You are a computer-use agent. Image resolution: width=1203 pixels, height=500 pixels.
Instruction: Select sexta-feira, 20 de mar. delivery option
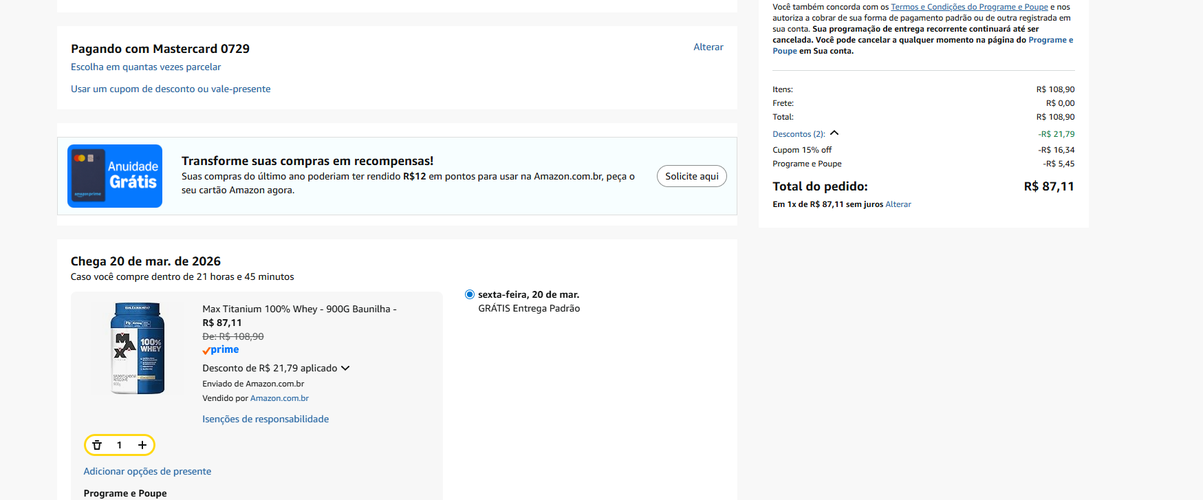point(470,295)
